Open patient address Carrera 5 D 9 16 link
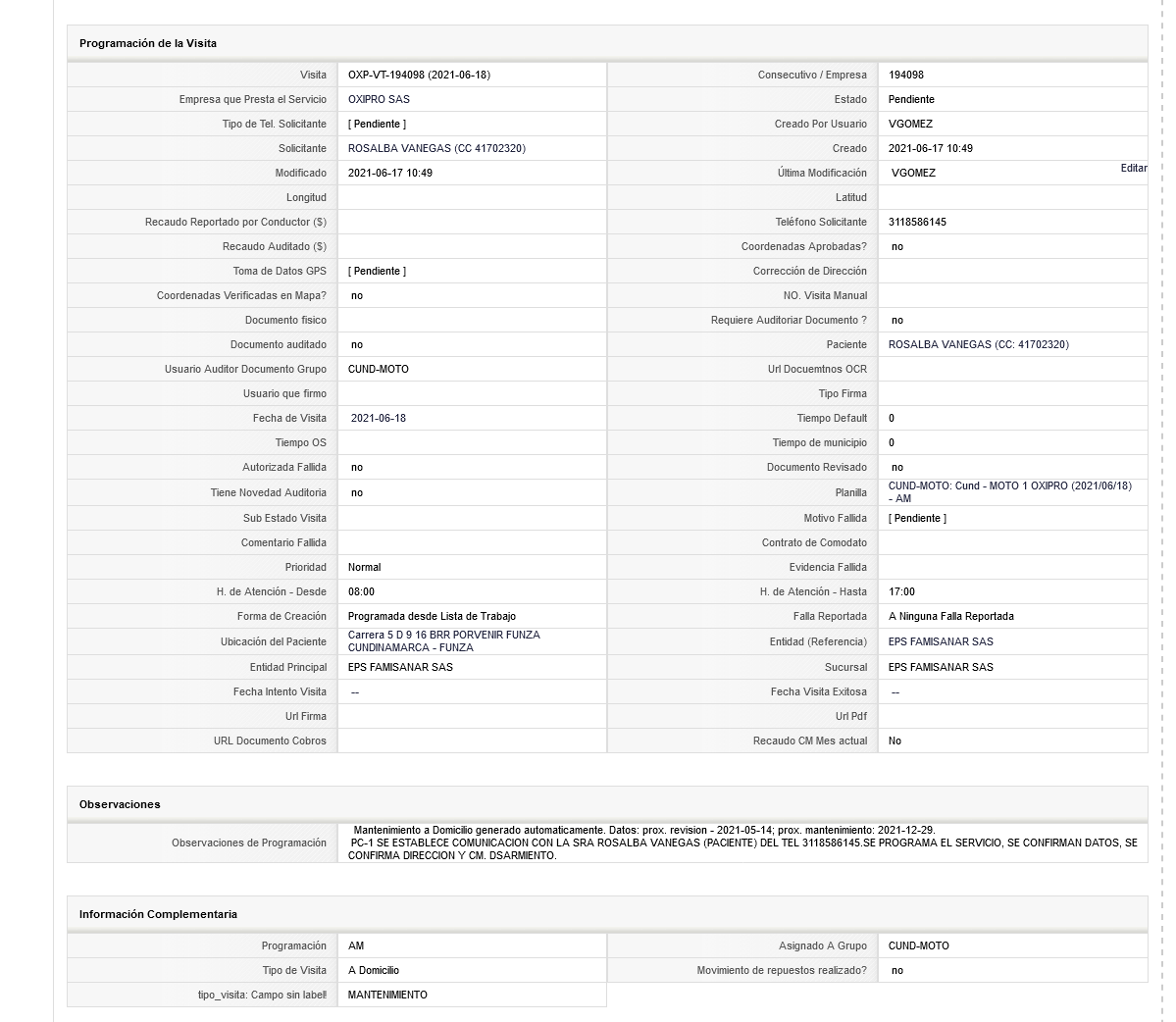1176x1022 pixels. [443, 641]
